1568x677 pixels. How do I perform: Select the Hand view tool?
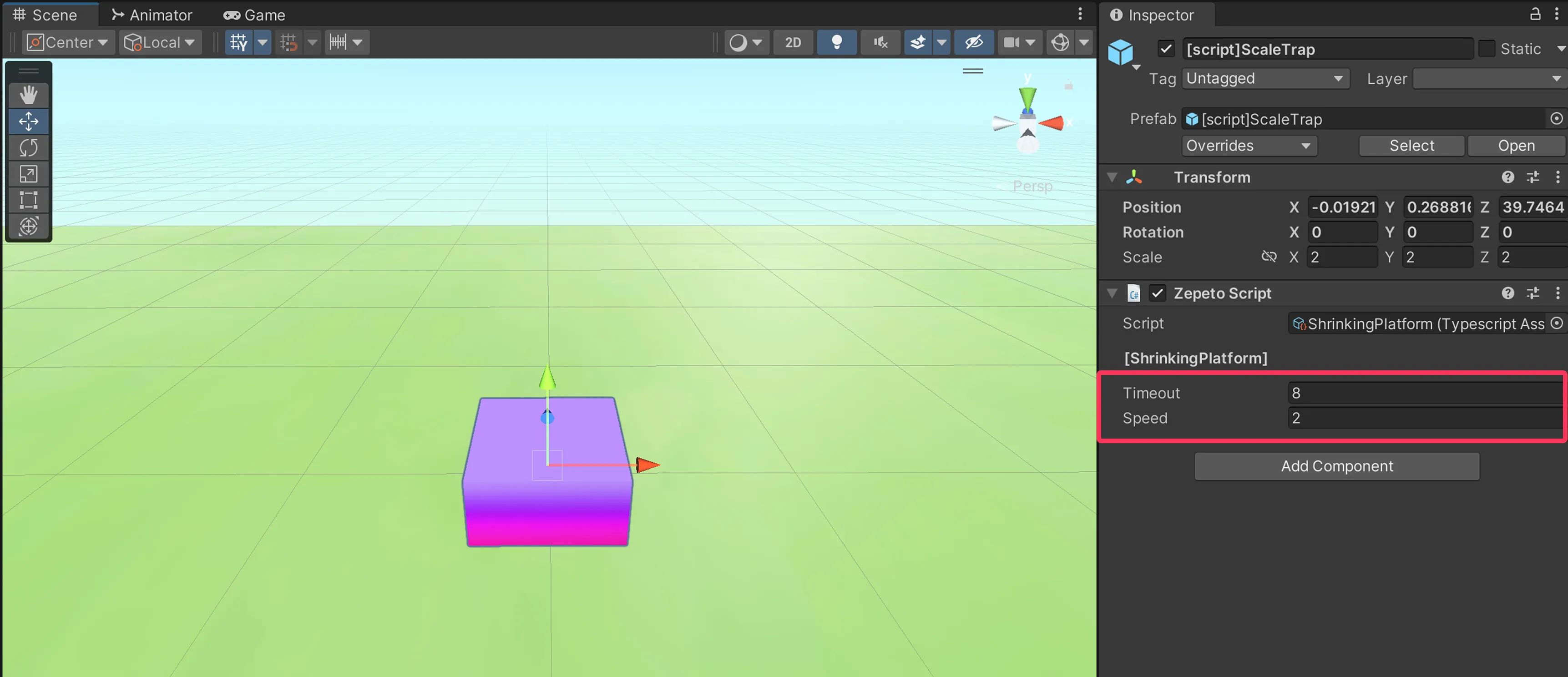click(x=28, y=94)
